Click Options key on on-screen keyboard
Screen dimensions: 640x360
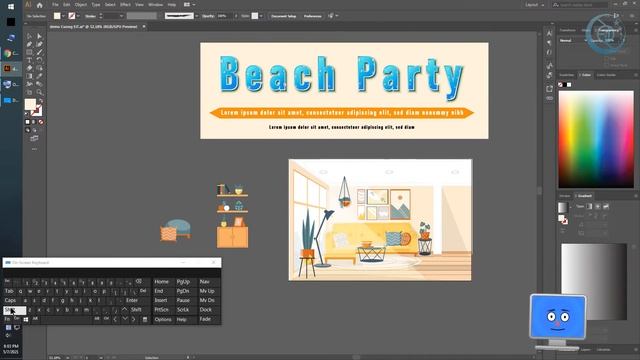[163, 320]
